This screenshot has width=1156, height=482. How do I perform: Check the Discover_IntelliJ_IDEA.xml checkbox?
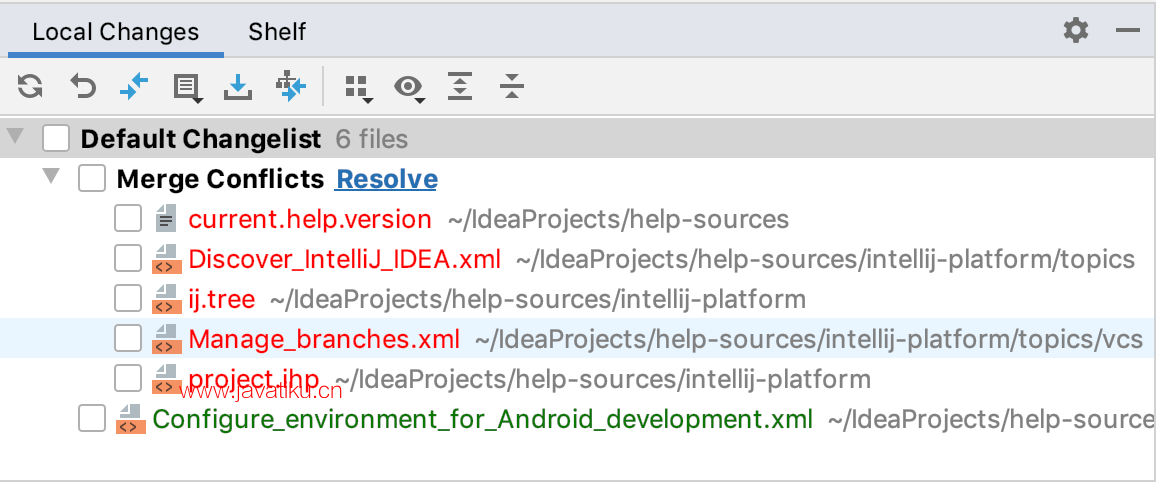click(x=128, y=259)
